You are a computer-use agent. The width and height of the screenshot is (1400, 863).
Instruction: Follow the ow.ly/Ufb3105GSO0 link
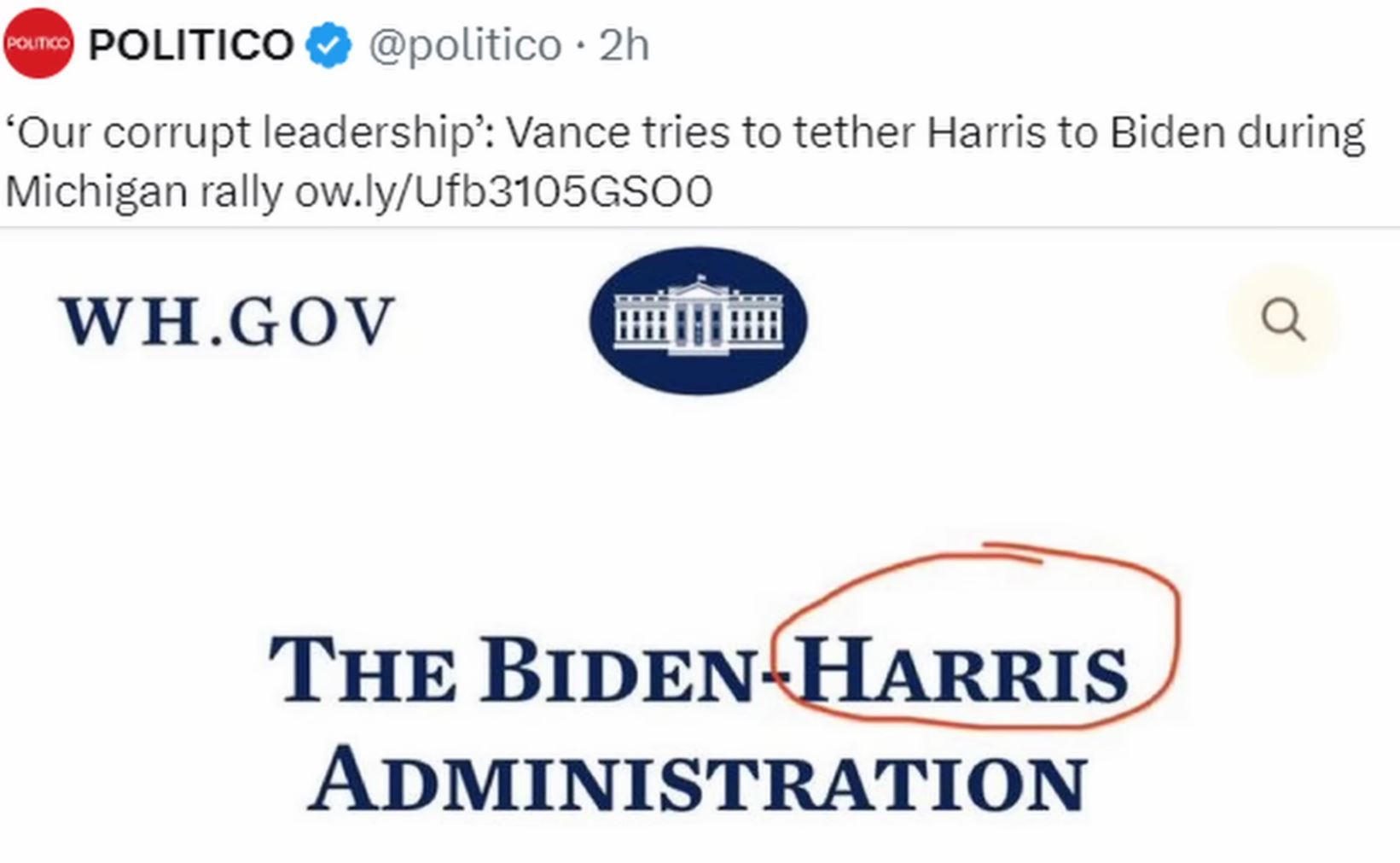(x=503, y=191)
